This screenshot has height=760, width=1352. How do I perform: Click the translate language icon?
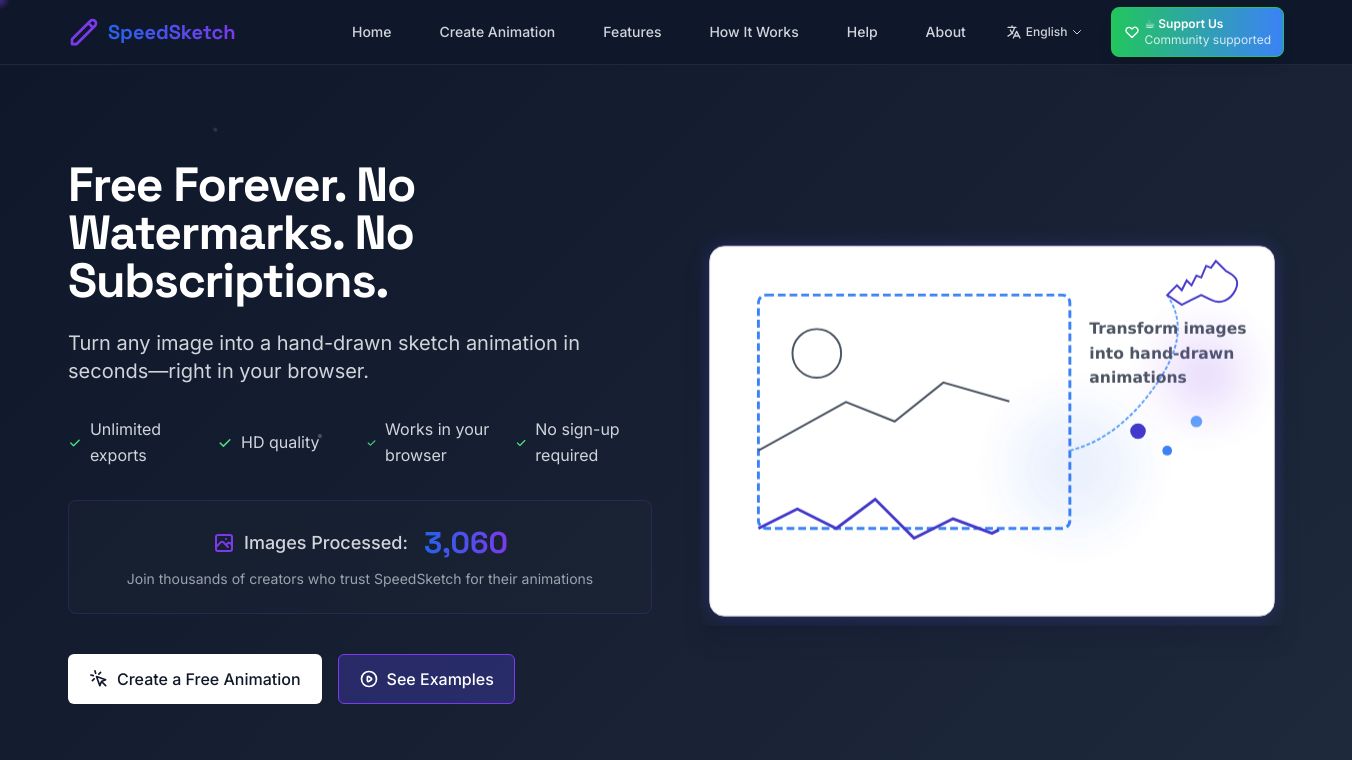pos(1014,32)
